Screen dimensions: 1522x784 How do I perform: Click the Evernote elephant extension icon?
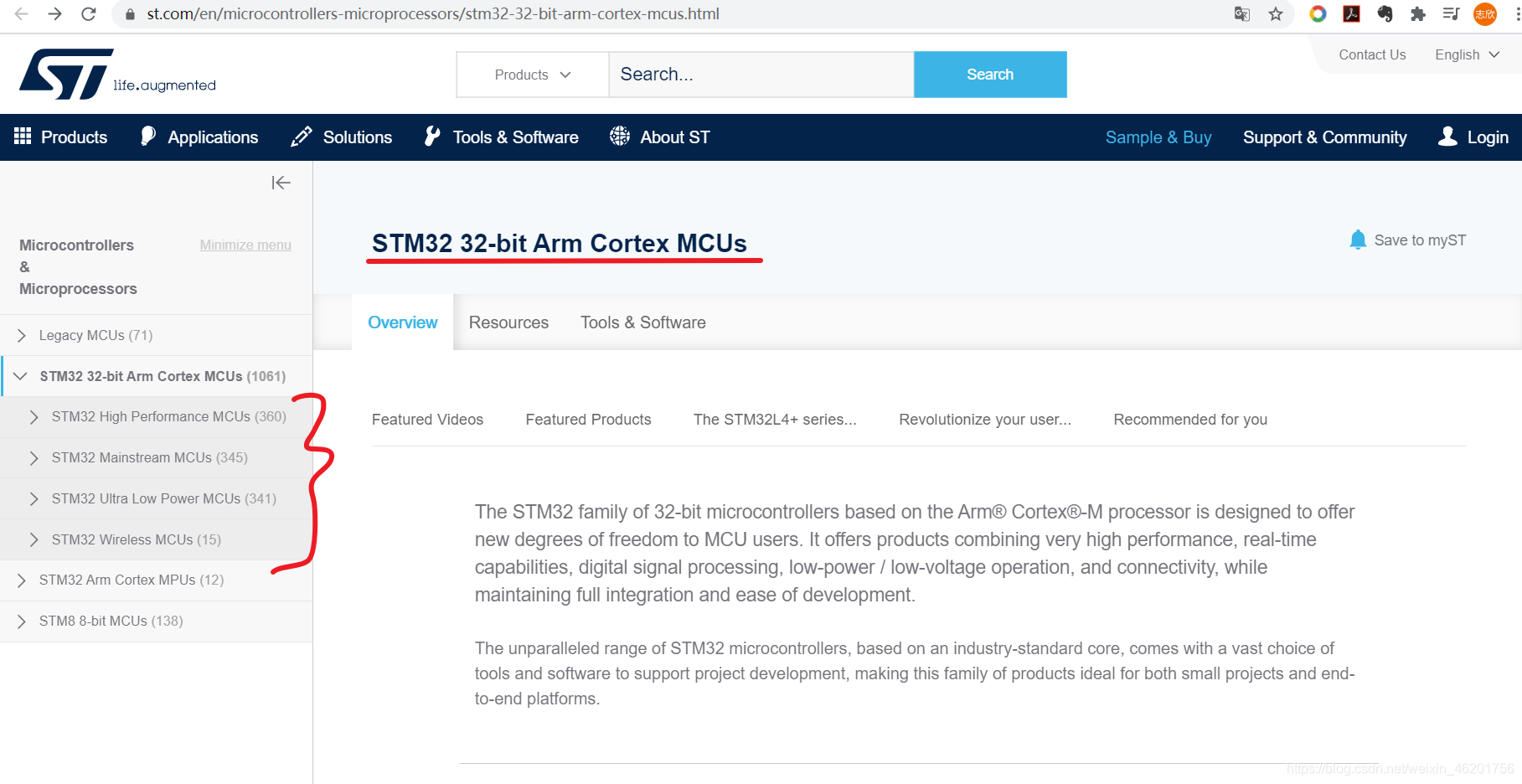[x=1385, y=13]
